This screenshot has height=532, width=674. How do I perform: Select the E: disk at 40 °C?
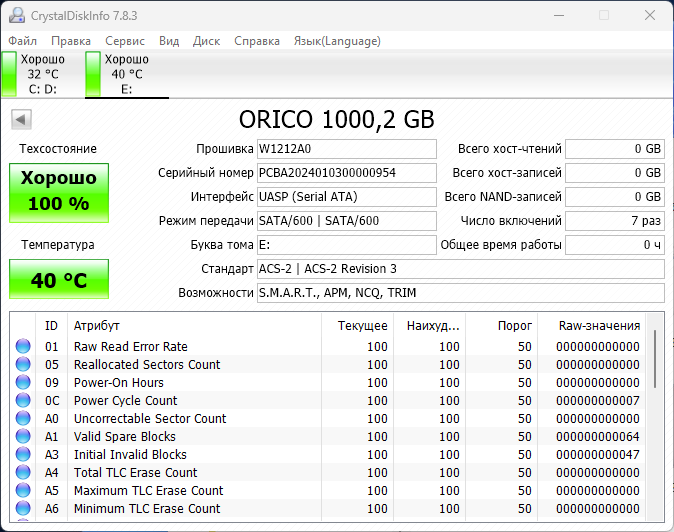(126, 74)
